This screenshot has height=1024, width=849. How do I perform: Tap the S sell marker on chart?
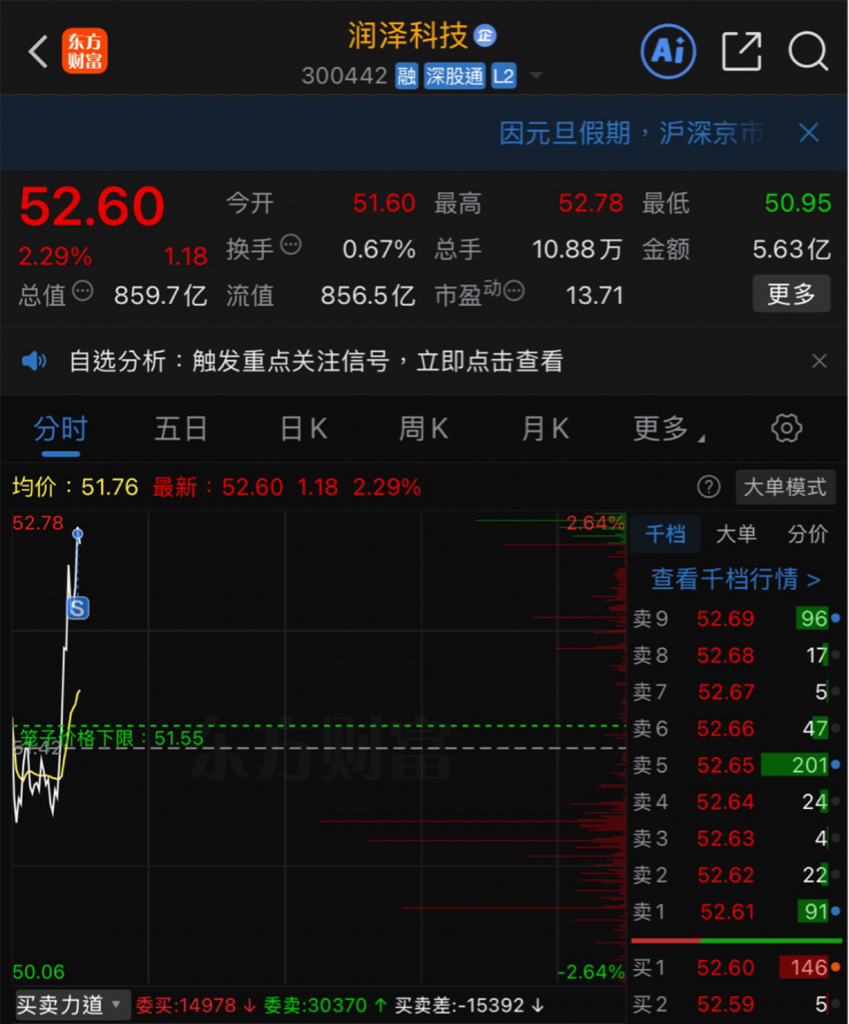point(78,608)
